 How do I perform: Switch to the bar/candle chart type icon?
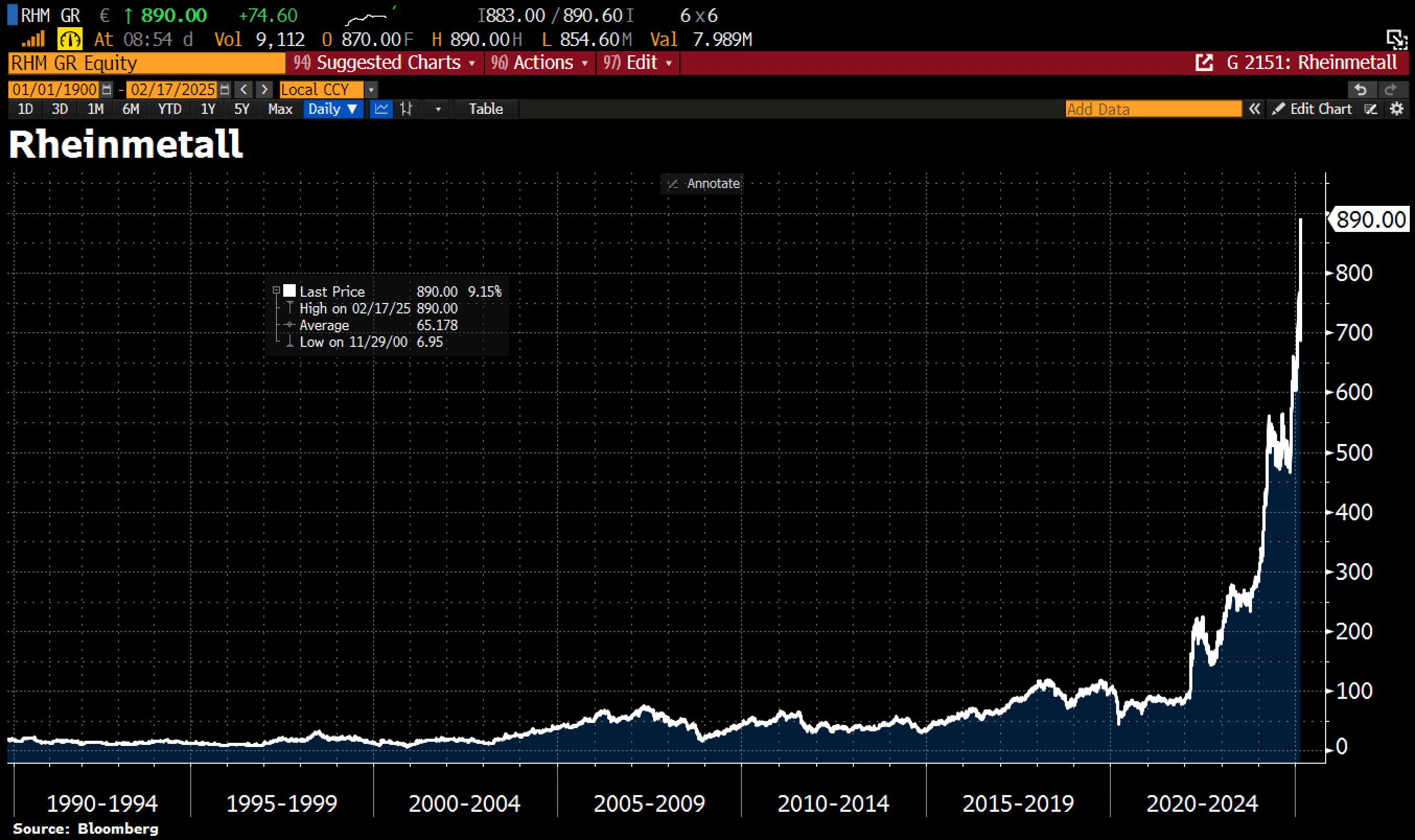(x=407, y=109)
